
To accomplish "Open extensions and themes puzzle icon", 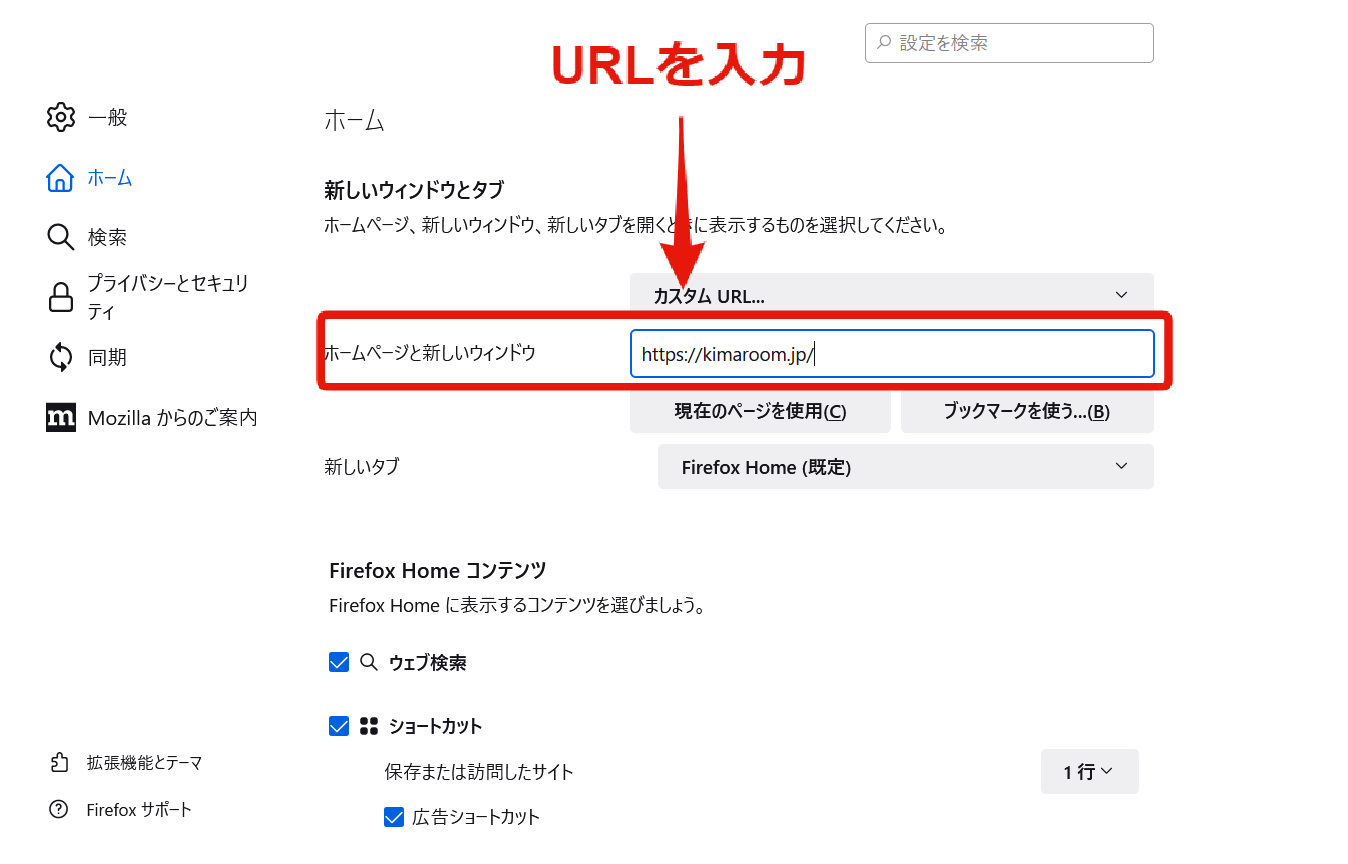I will [59, 763].
